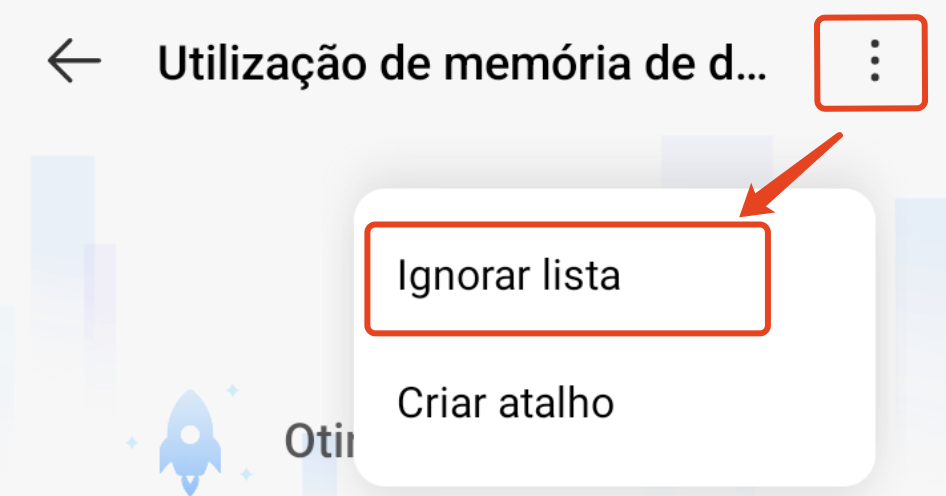
Task: Select "Ignorar lista" from the popup menu
Action: coord(509,276)
